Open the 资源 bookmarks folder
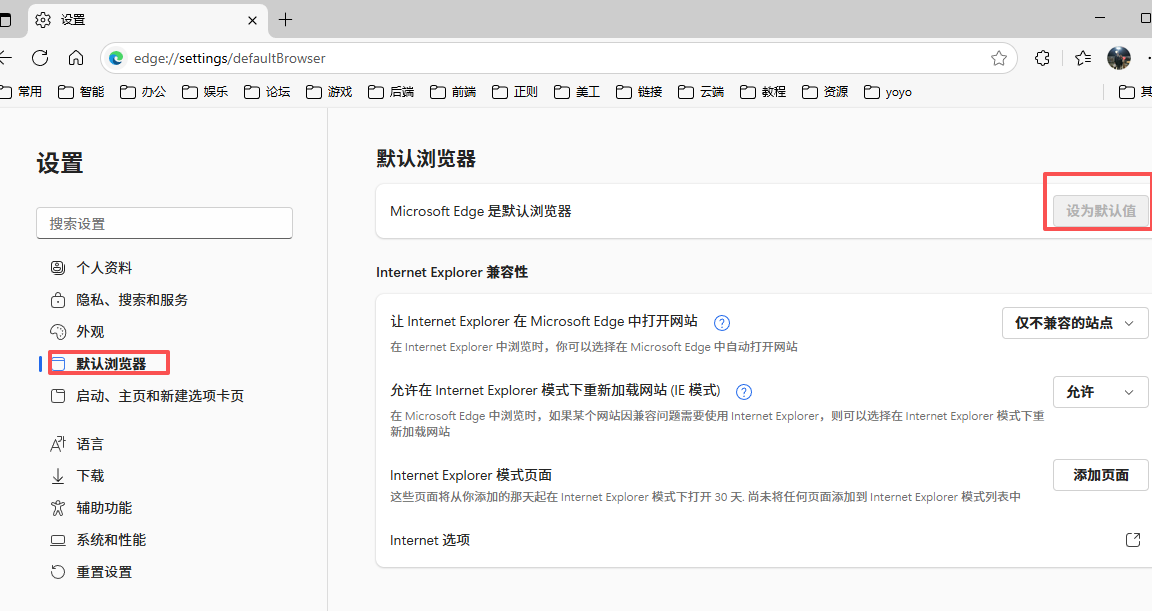1152x611 pixels. coord(825,92)
